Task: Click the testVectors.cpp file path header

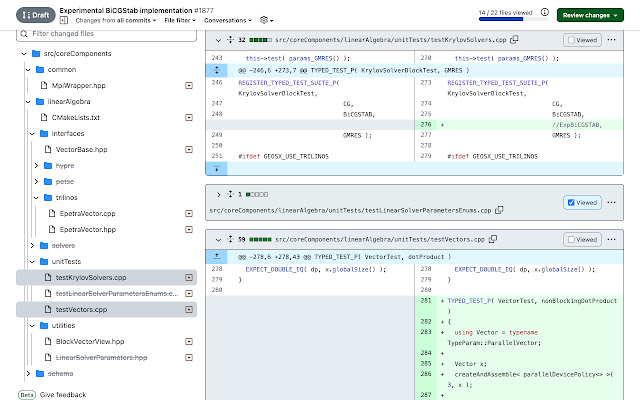Action: point(380,239)
